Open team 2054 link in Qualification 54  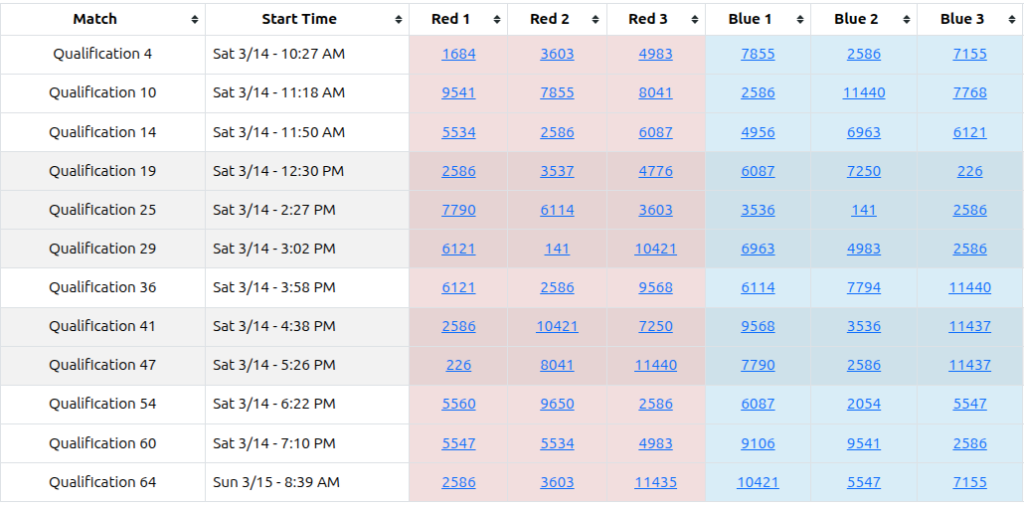[863, 404]
